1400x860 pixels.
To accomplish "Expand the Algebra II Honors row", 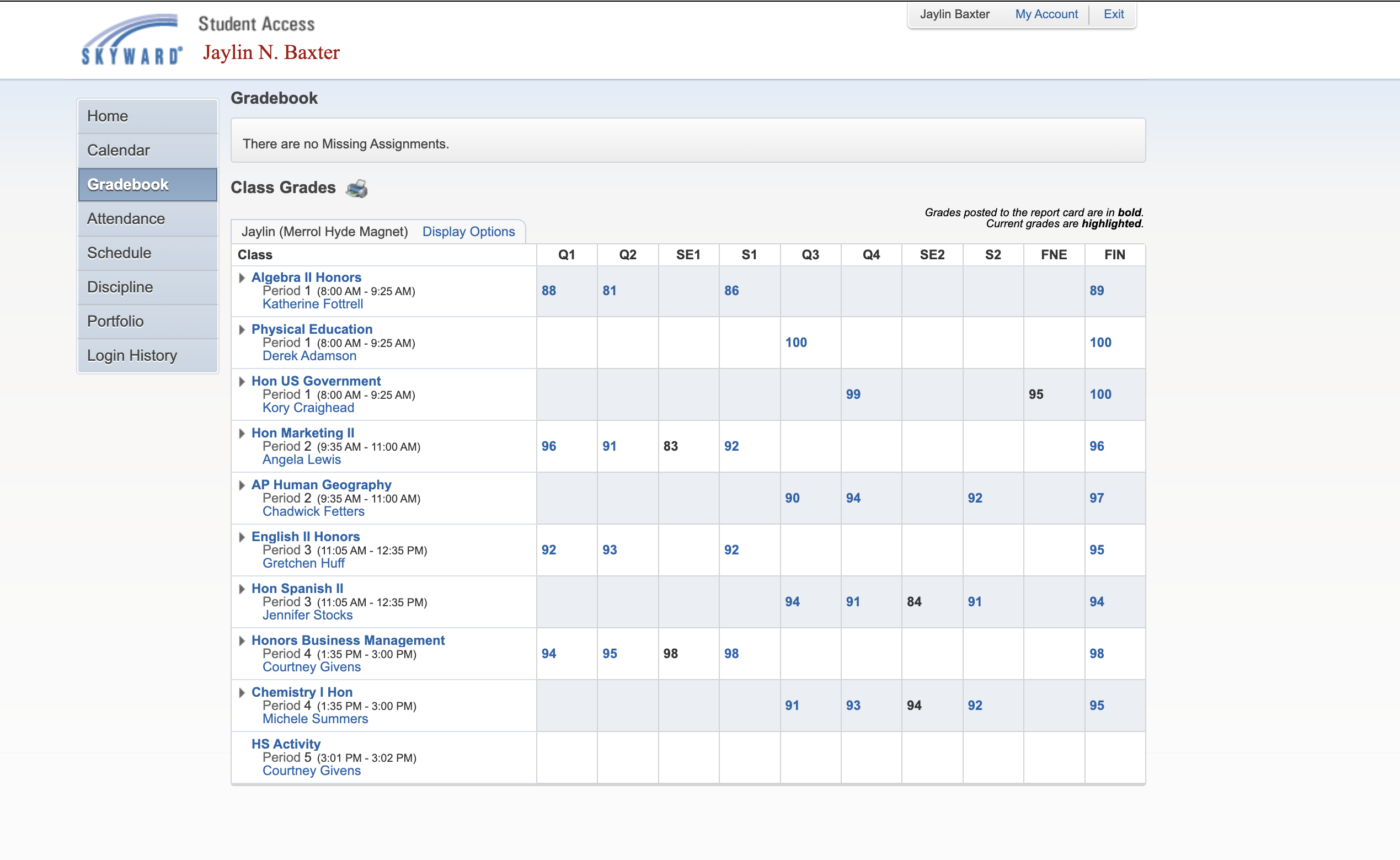I will tap(242, 277).
